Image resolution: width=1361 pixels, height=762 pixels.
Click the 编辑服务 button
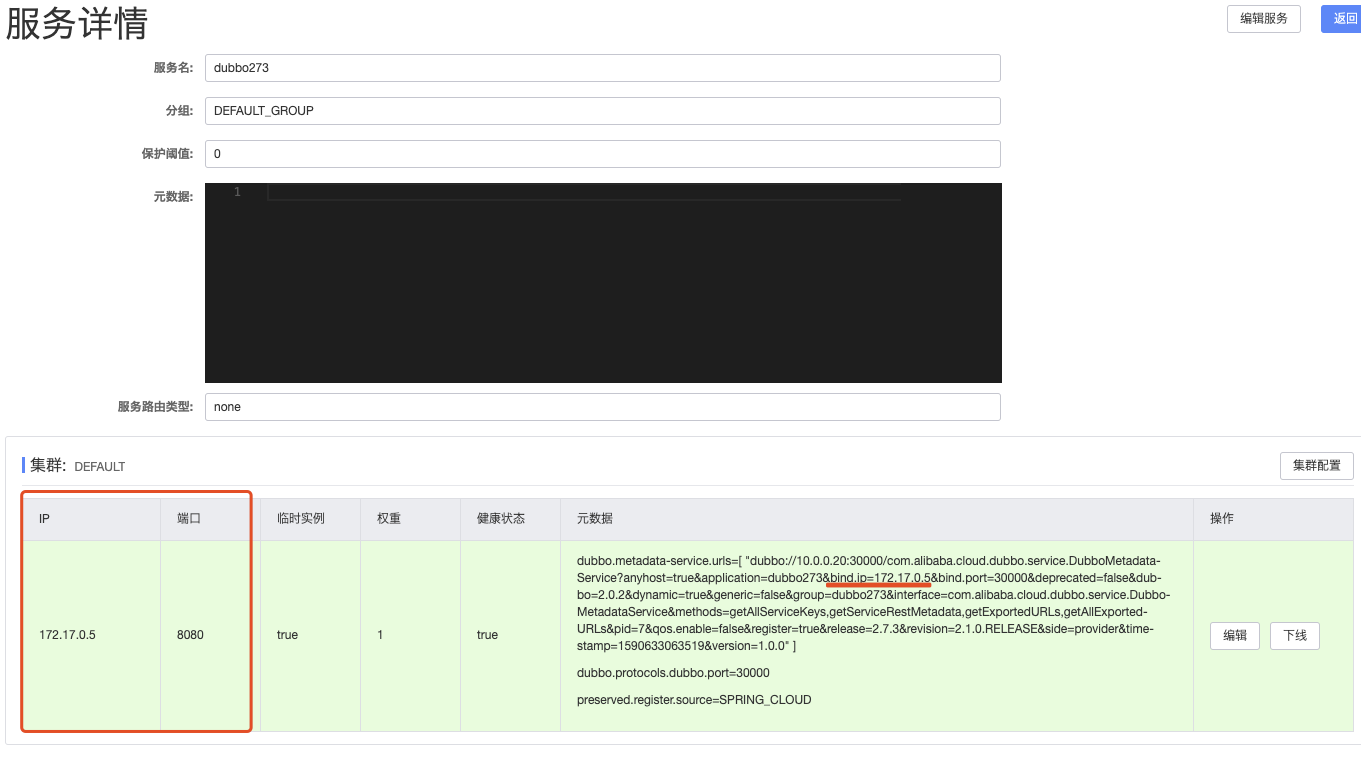point(1263,19)
